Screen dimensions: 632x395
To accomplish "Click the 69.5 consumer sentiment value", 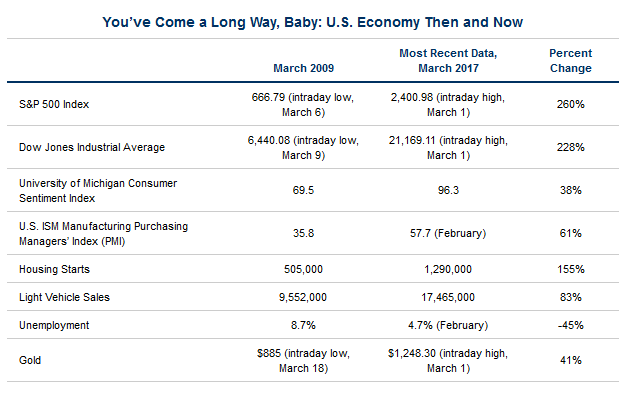I will point(304,190).
